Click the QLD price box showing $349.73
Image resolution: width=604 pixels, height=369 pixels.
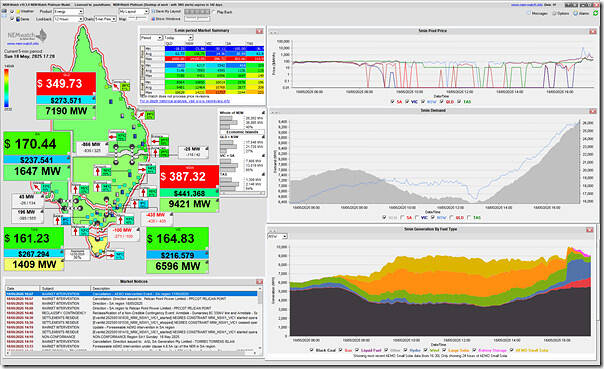(66, 84)
